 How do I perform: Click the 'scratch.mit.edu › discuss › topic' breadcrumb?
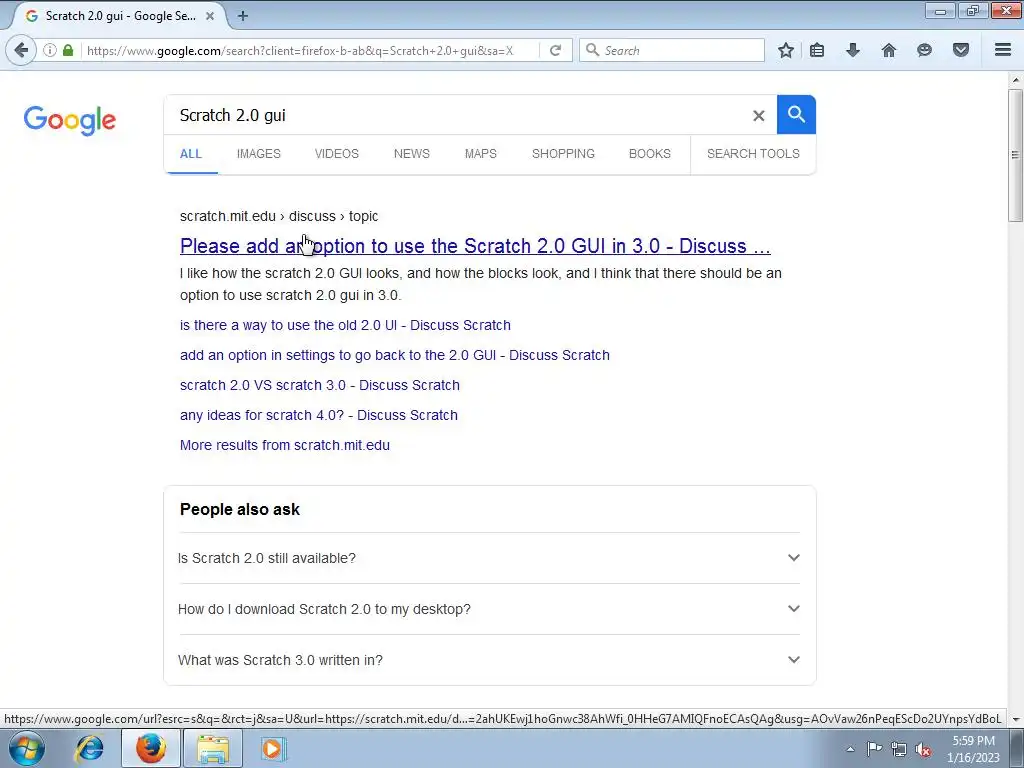[279, 216]
